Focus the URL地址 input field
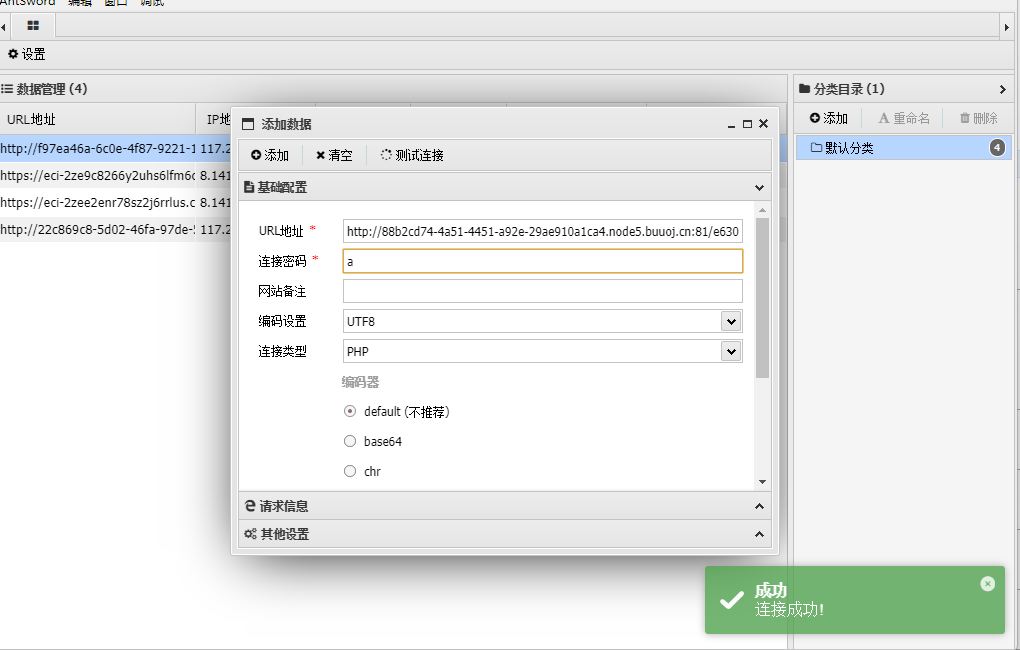 [543, 231]
